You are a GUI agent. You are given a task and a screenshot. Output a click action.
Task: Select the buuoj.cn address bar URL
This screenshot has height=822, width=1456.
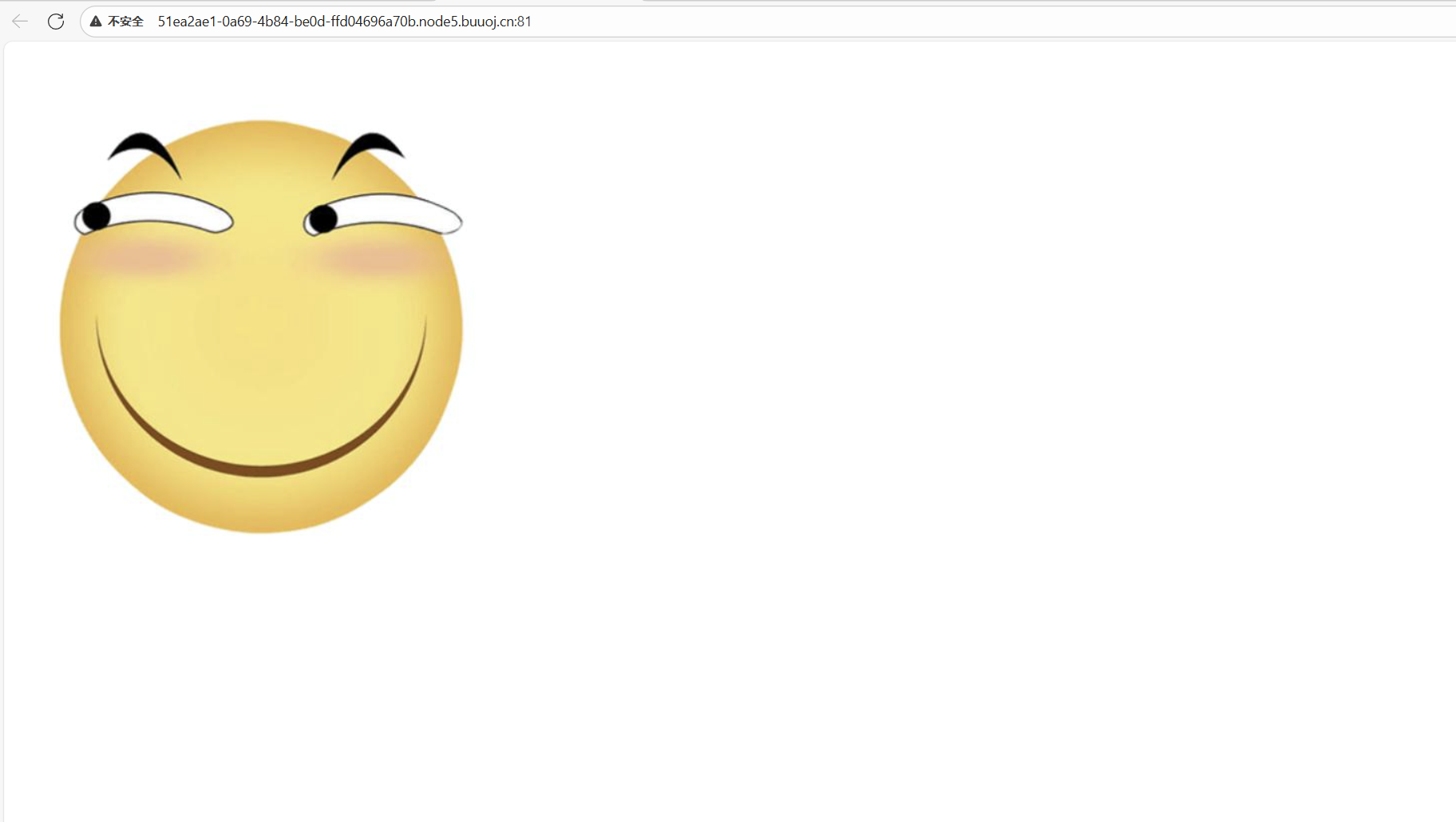point(344,22)
